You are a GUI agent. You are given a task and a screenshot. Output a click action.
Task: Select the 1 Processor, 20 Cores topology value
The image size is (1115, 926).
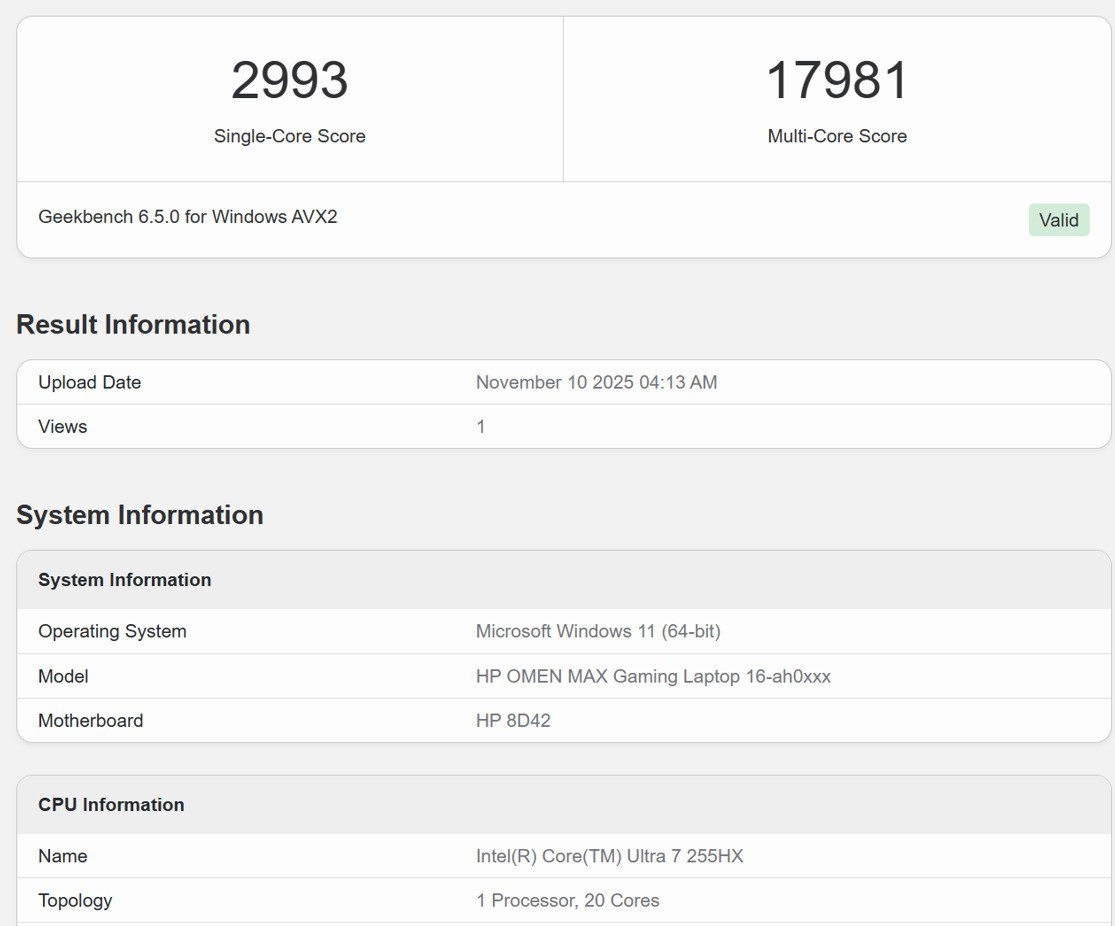pos(567,900)
